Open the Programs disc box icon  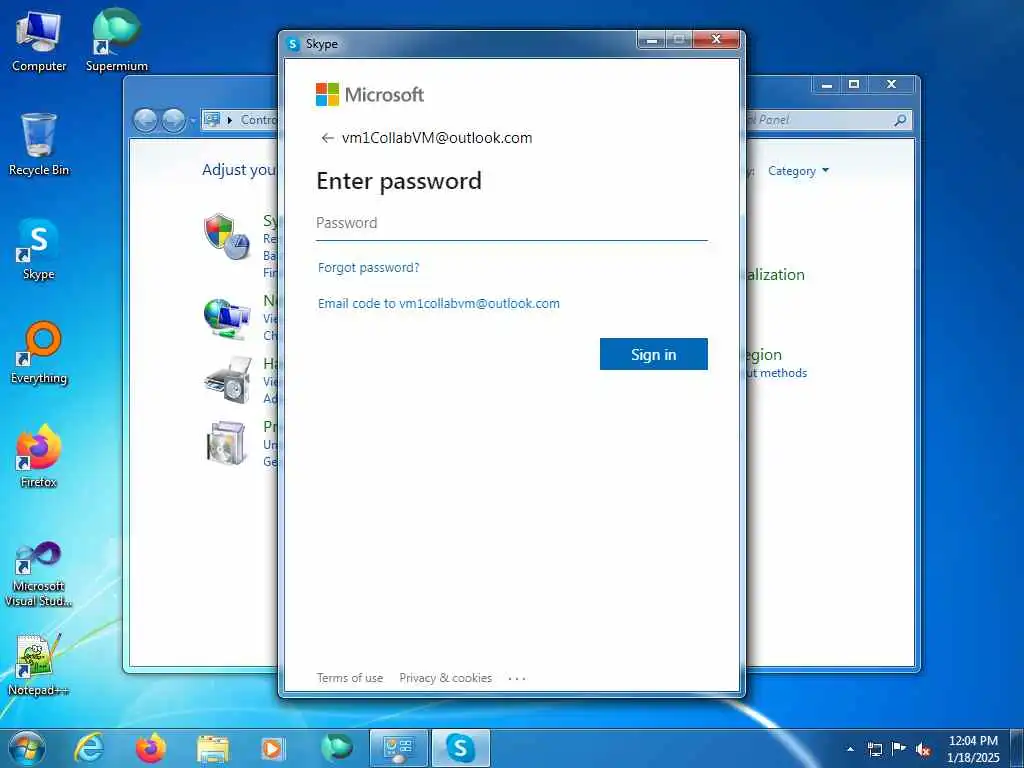(226, 443)
